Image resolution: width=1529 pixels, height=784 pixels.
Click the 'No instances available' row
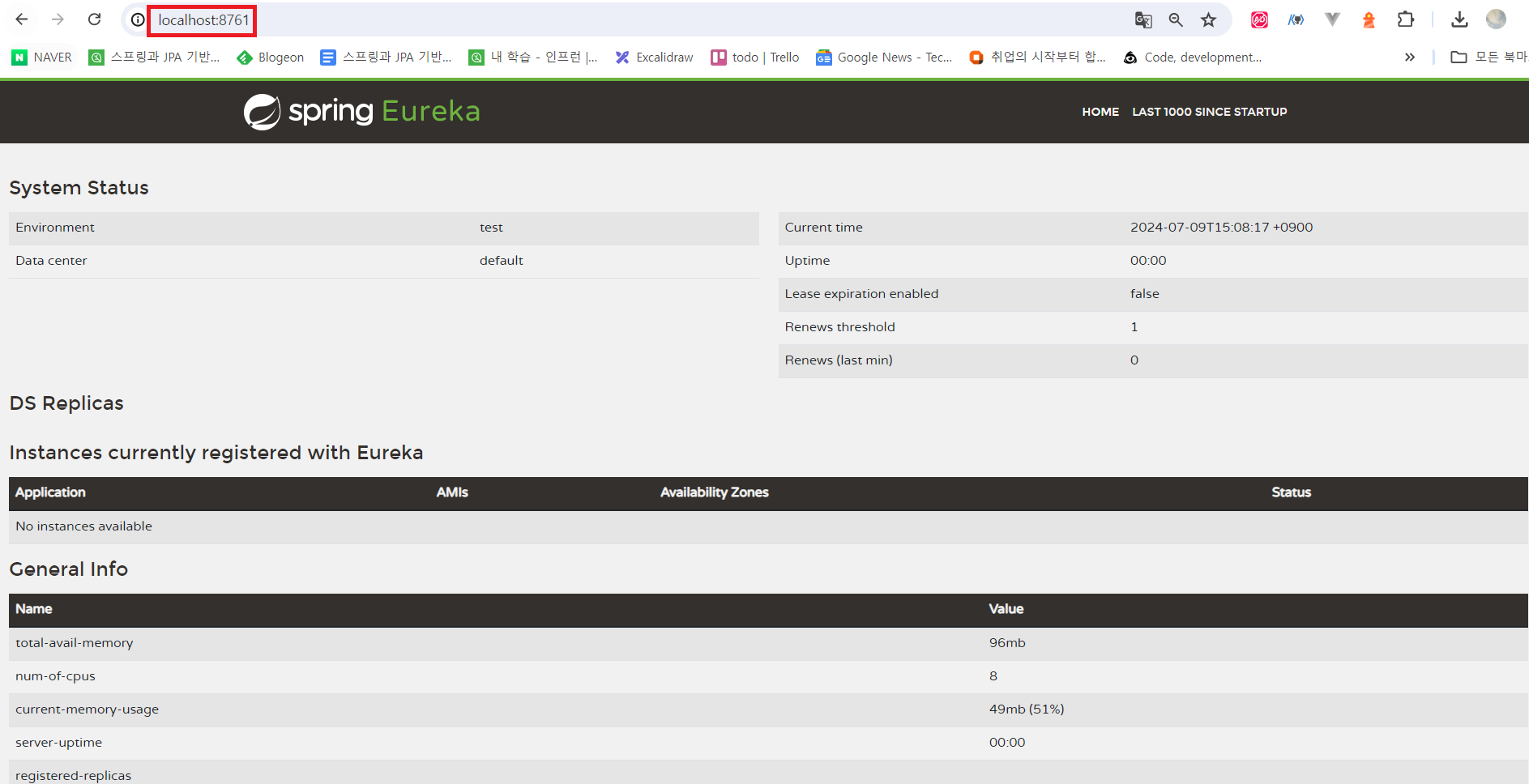click(x=768, y=526)
